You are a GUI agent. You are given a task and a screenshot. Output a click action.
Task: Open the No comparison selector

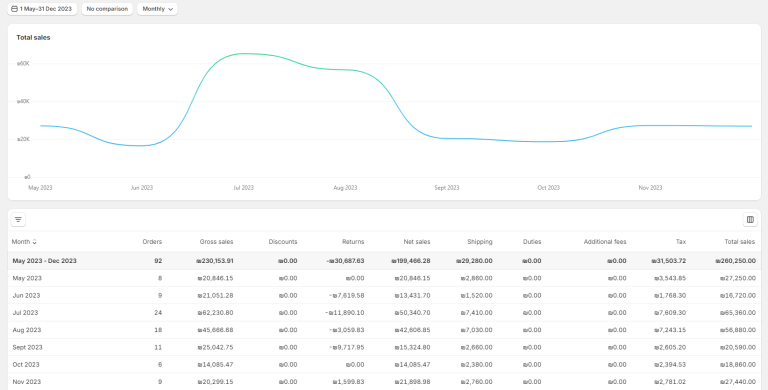[x=107, y=9]
